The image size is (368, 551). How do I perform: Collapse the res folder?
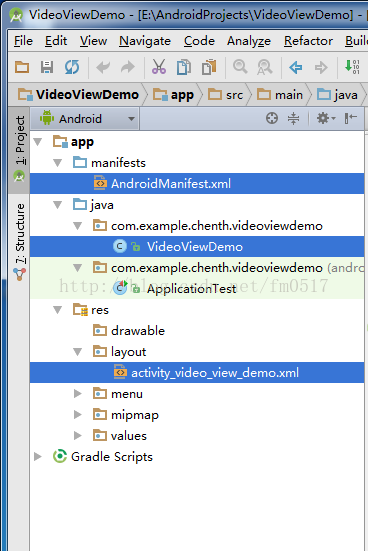pyautogui.click(x=58, y=310)
